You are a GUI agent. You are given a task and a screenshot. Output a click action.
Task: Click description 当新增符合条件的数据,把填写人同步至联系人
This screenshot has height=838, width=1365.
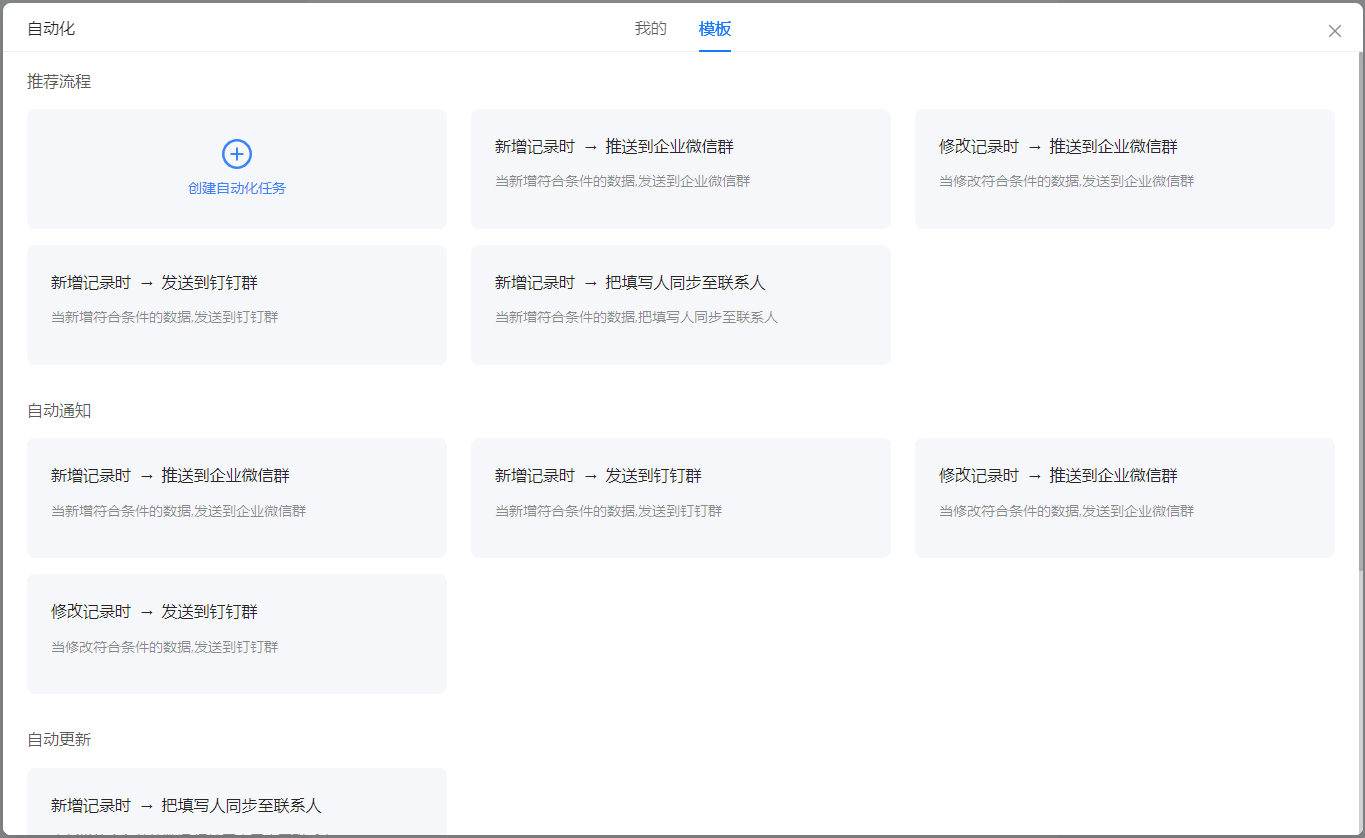(636, 317)
